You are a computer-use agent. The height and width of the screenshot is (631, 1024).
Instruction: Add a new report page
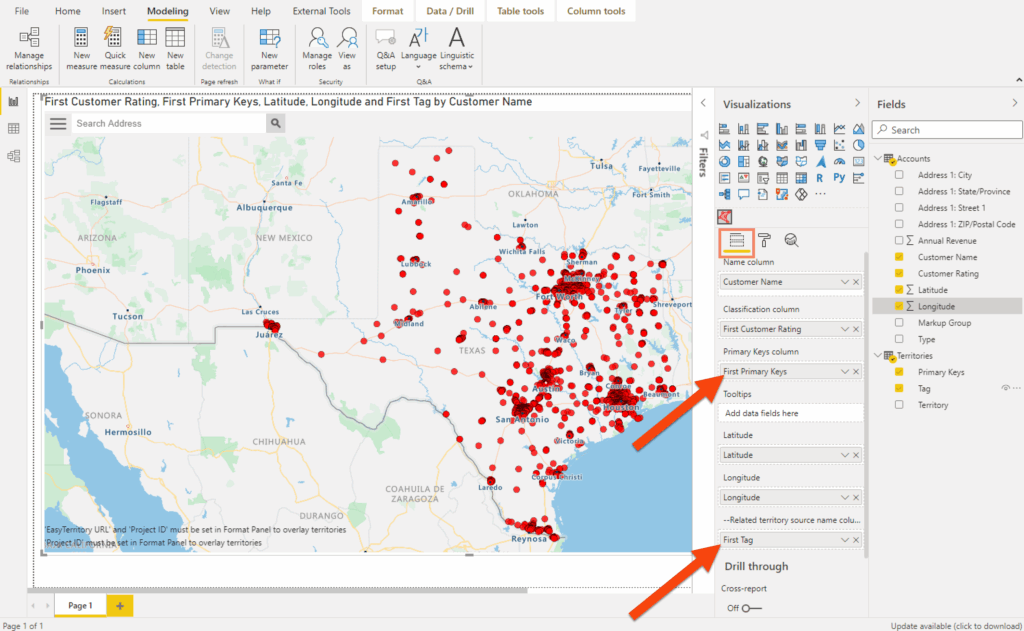(x=119, y=605)
